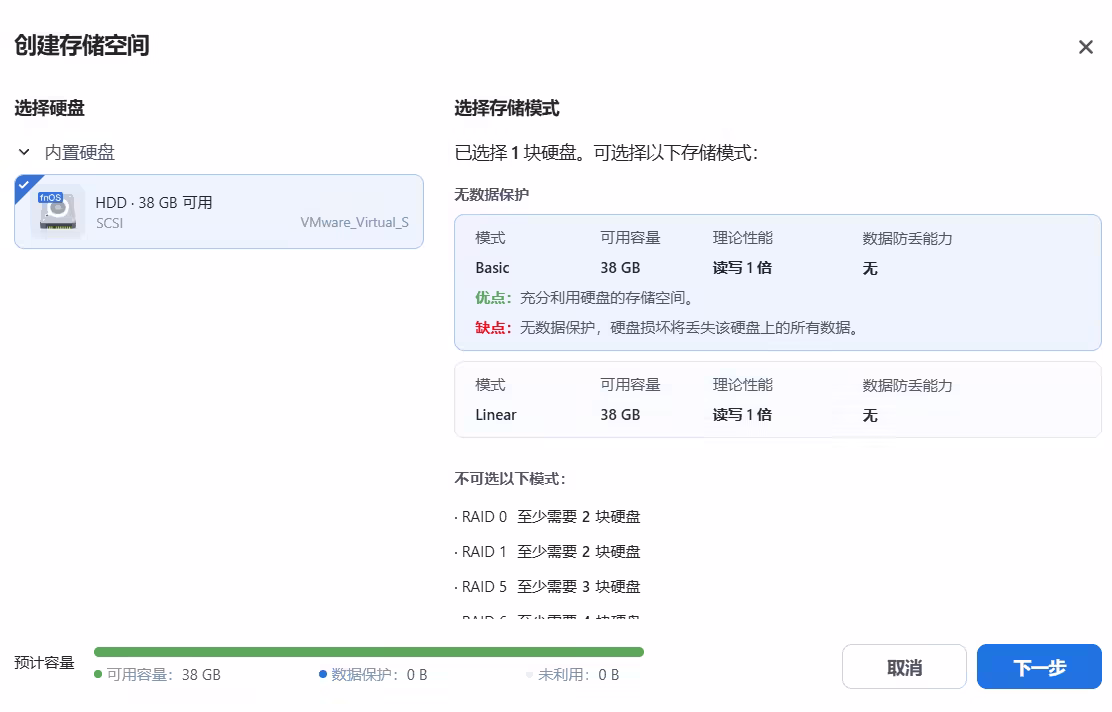Choose the Linear storage mode
1112x712 pixels.
(x=777, y=400)
